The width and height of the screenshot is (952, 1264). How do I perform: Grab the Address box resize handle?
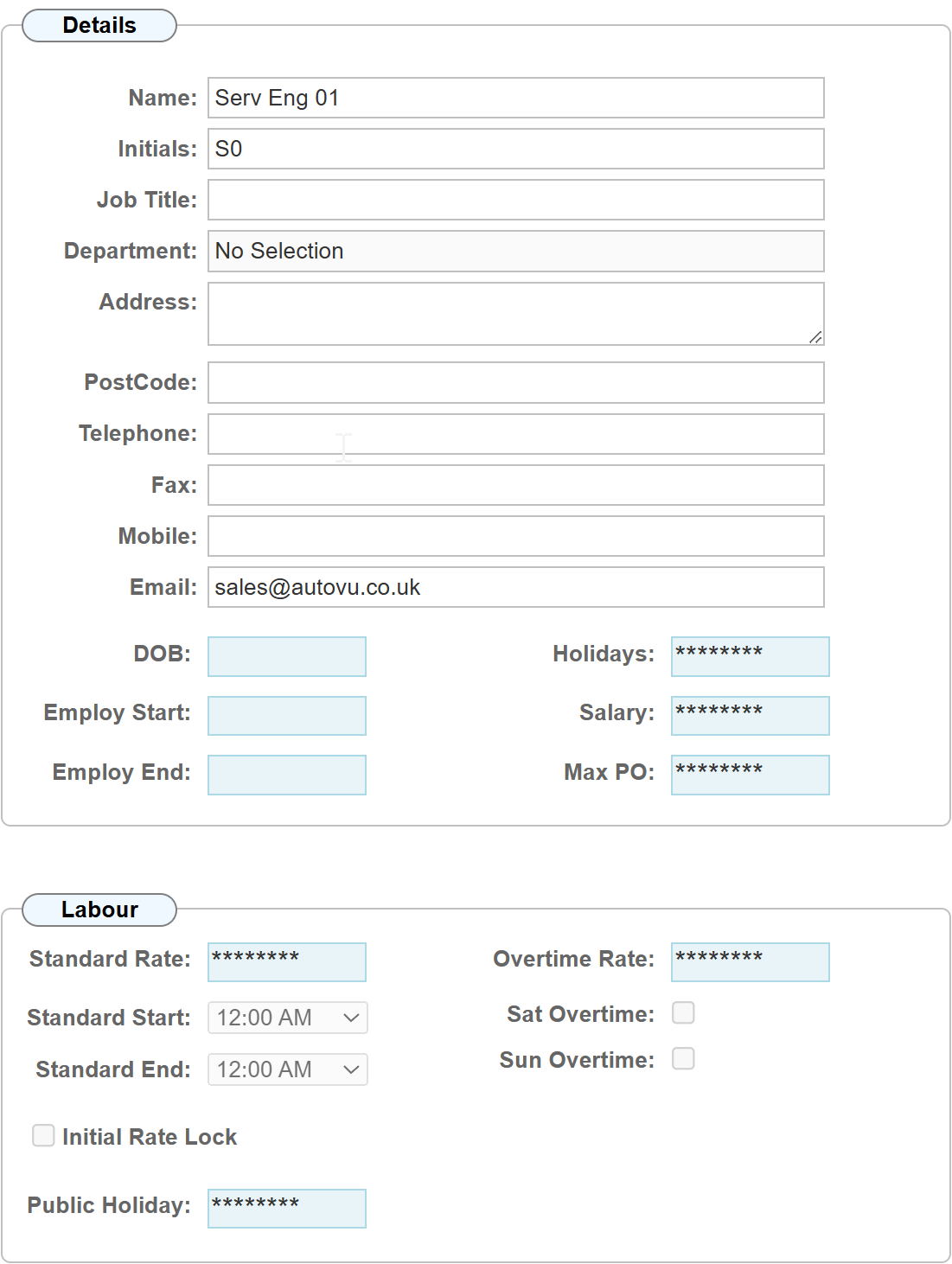815,337
